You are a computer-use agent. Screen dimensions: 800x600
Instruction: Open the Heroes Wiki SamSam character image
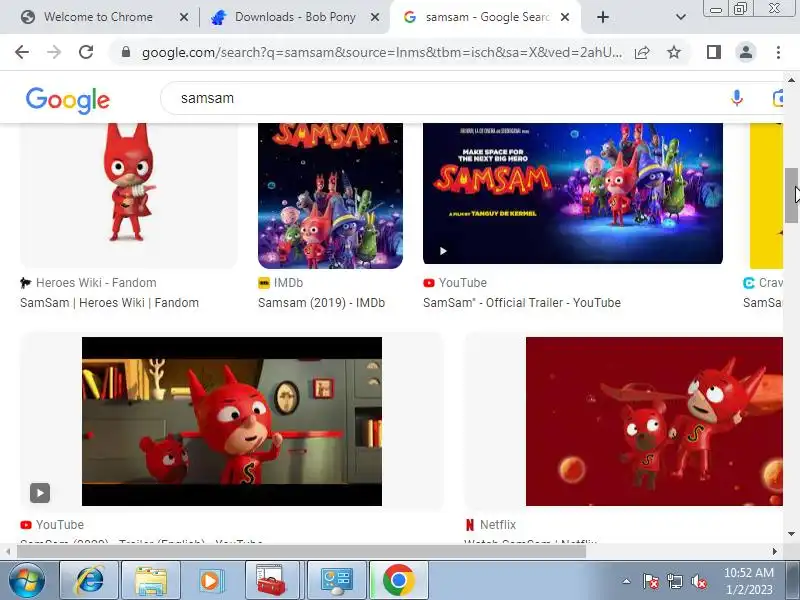click(129, 195)
